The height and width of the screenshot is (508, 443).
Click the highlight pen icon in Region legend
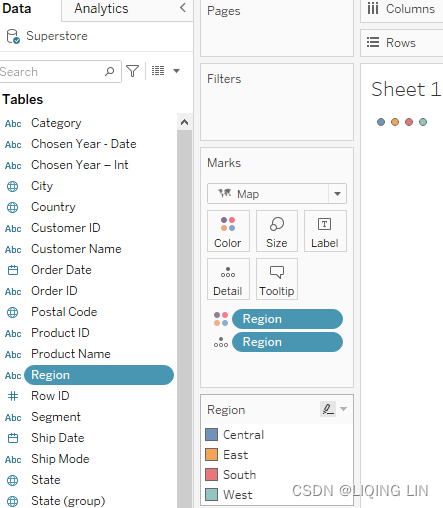point(328,409)
